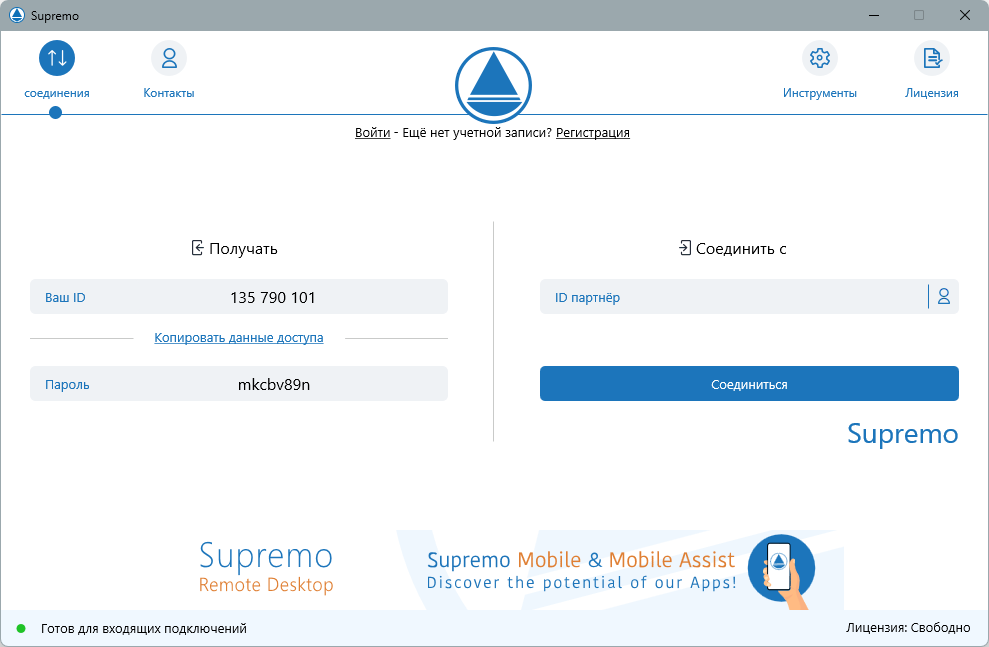Click the Соединить с heading
Image resolution: width=989 pixels, height=647 pixels.
(x=740, y=248)
